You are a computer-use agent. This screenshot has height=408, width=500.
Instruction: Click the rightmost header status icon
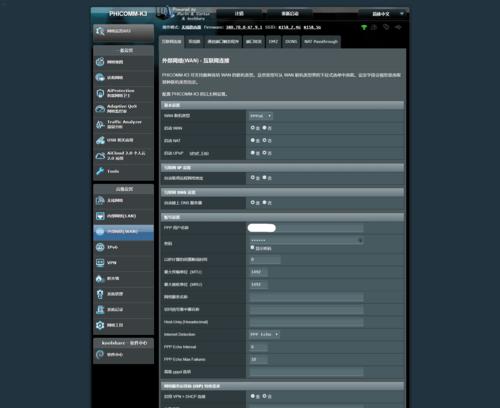tap(398, 27)
